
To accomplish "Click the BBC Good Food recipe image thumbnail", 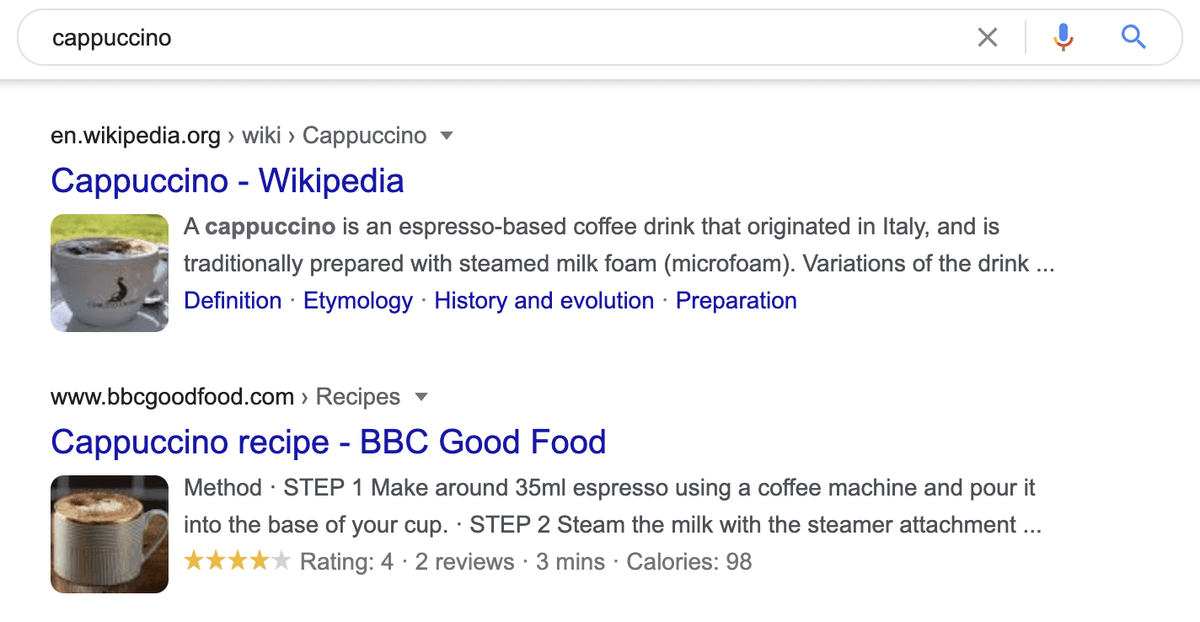I will click(x=109, y=533).
